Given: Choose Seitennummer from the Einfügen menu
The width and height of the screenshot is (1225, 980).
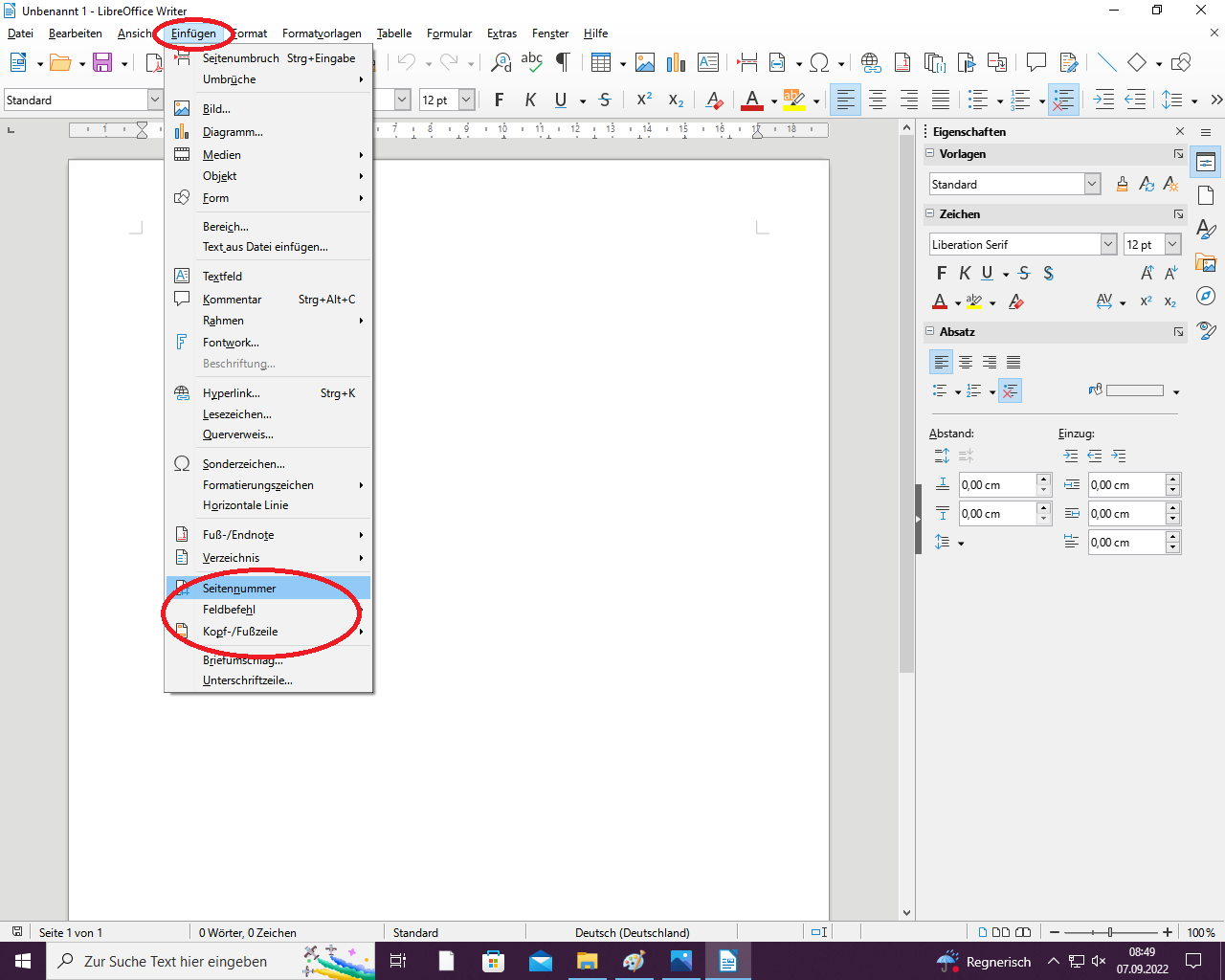Looking at the screenshot, I should click(x=268, y=588).
